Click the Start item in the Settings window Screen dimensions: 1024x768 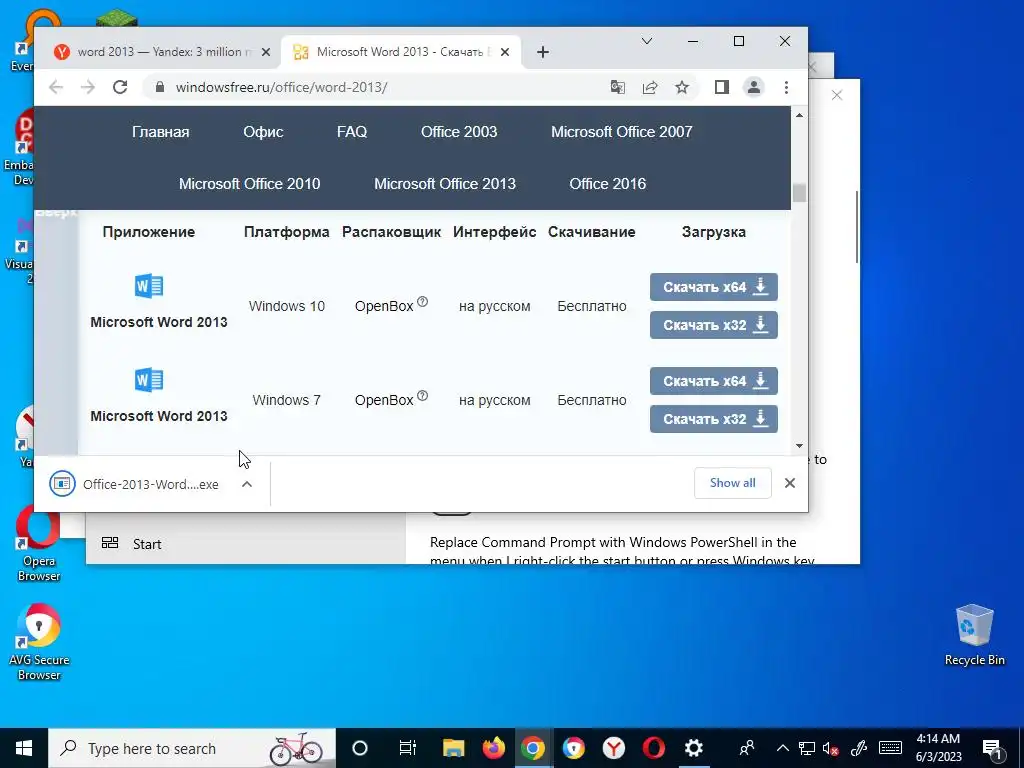pos(246,543)
